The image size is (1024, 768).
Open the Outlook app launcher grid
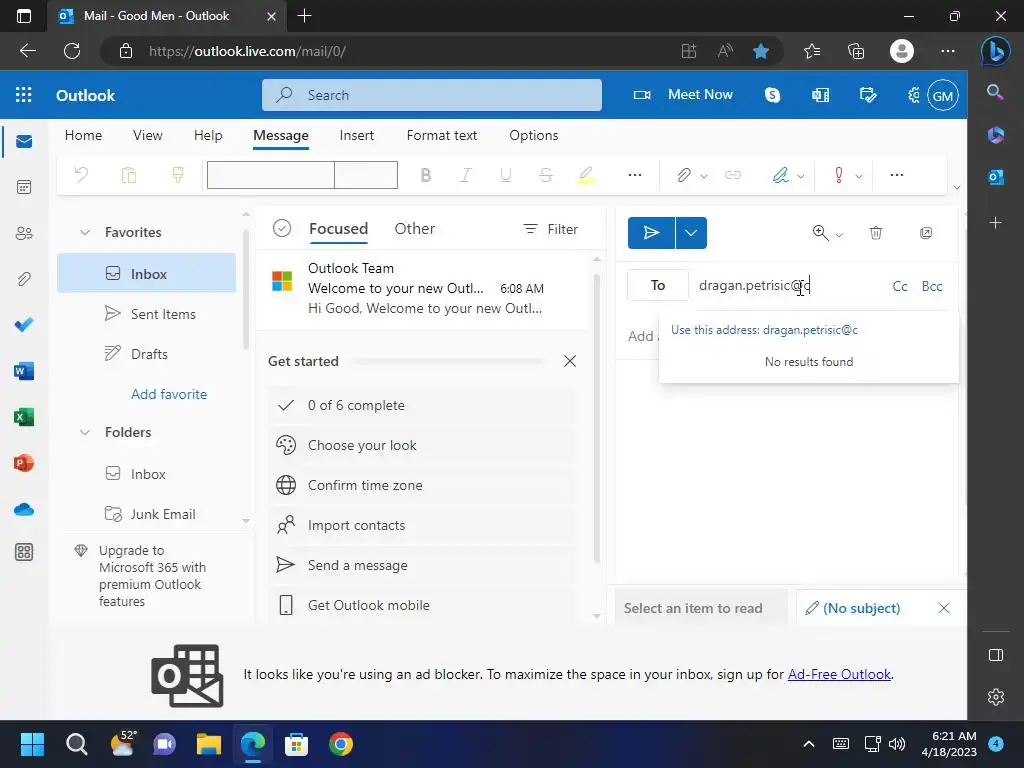pos(24,95)
